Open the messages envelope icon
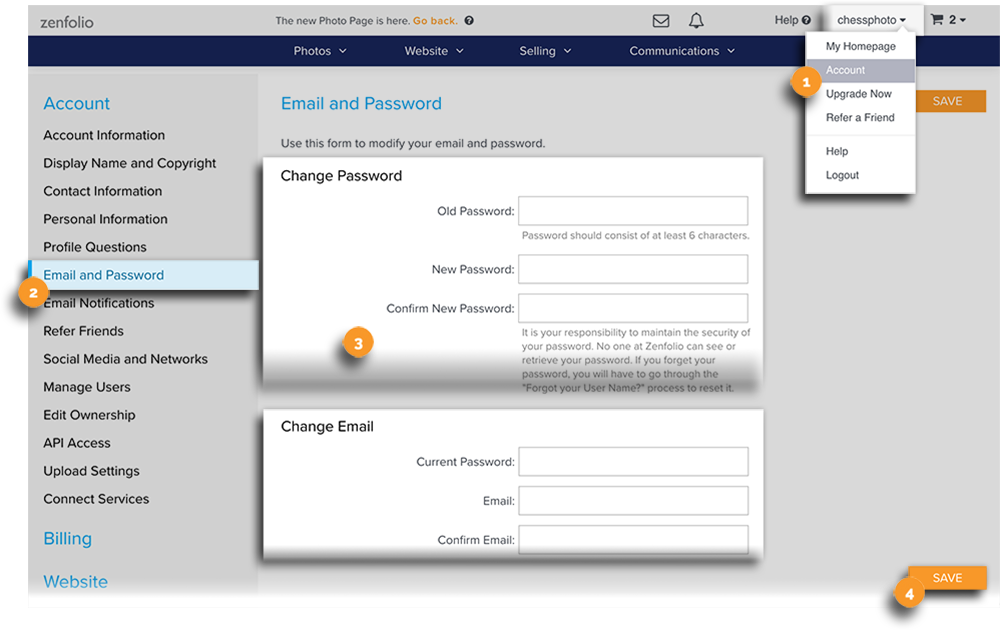The height and width of the screenshot is (630, 1000). point(660,21)
